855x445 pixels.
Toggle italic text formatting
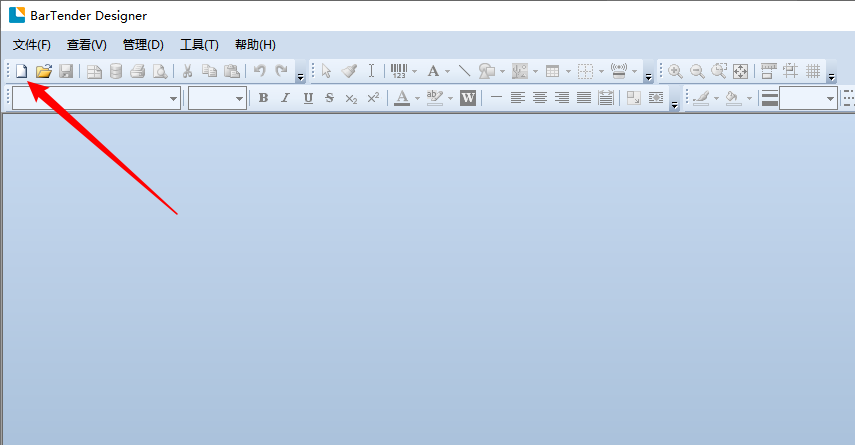click(285, 98)
